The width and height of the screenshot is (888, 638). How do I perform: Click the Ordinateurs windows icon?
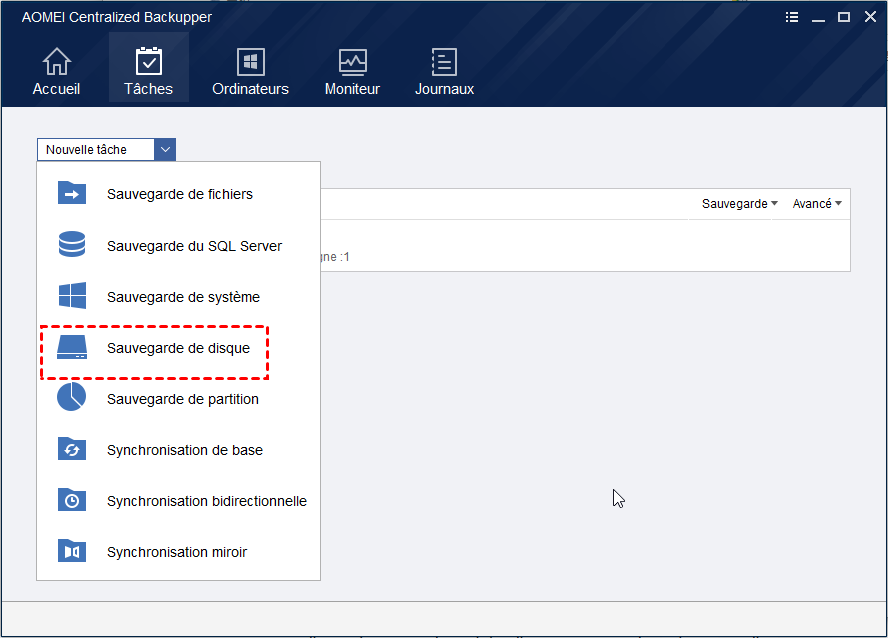(250, 62)
